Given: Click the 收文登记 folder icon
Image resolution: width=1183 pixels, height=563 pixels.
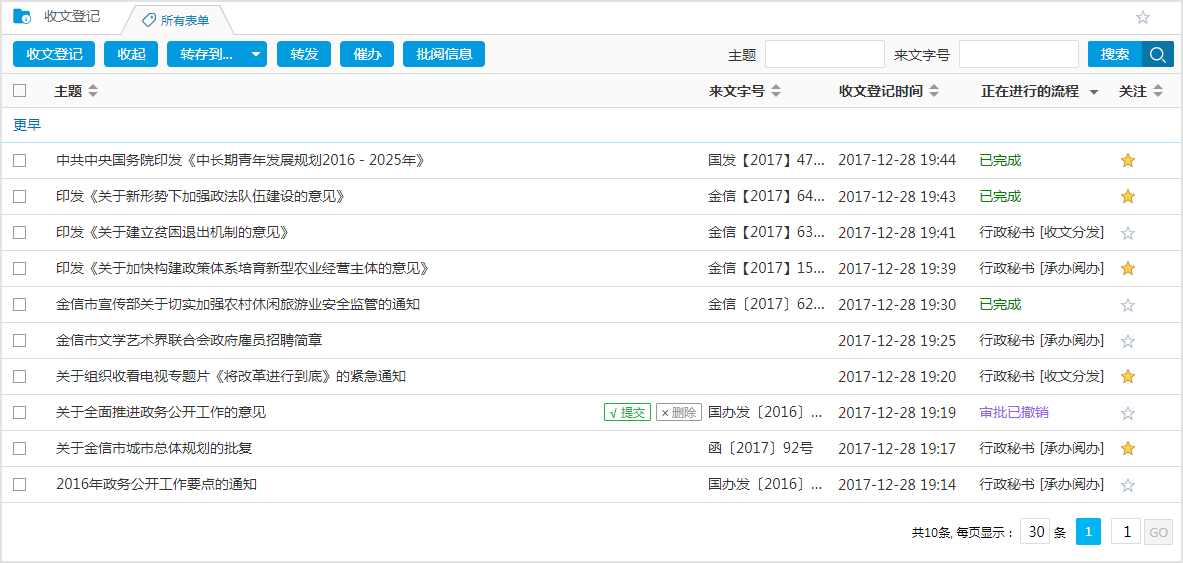Looking at the screenshot, I should click(22, 16).
